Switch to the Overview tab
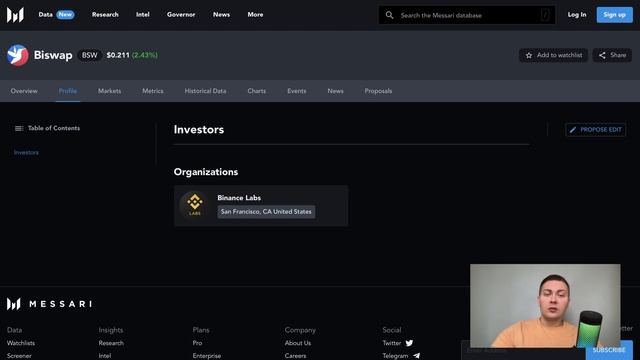Image resolution: width=640 pixels, height=360 pixels. click(x=24, y=91)
